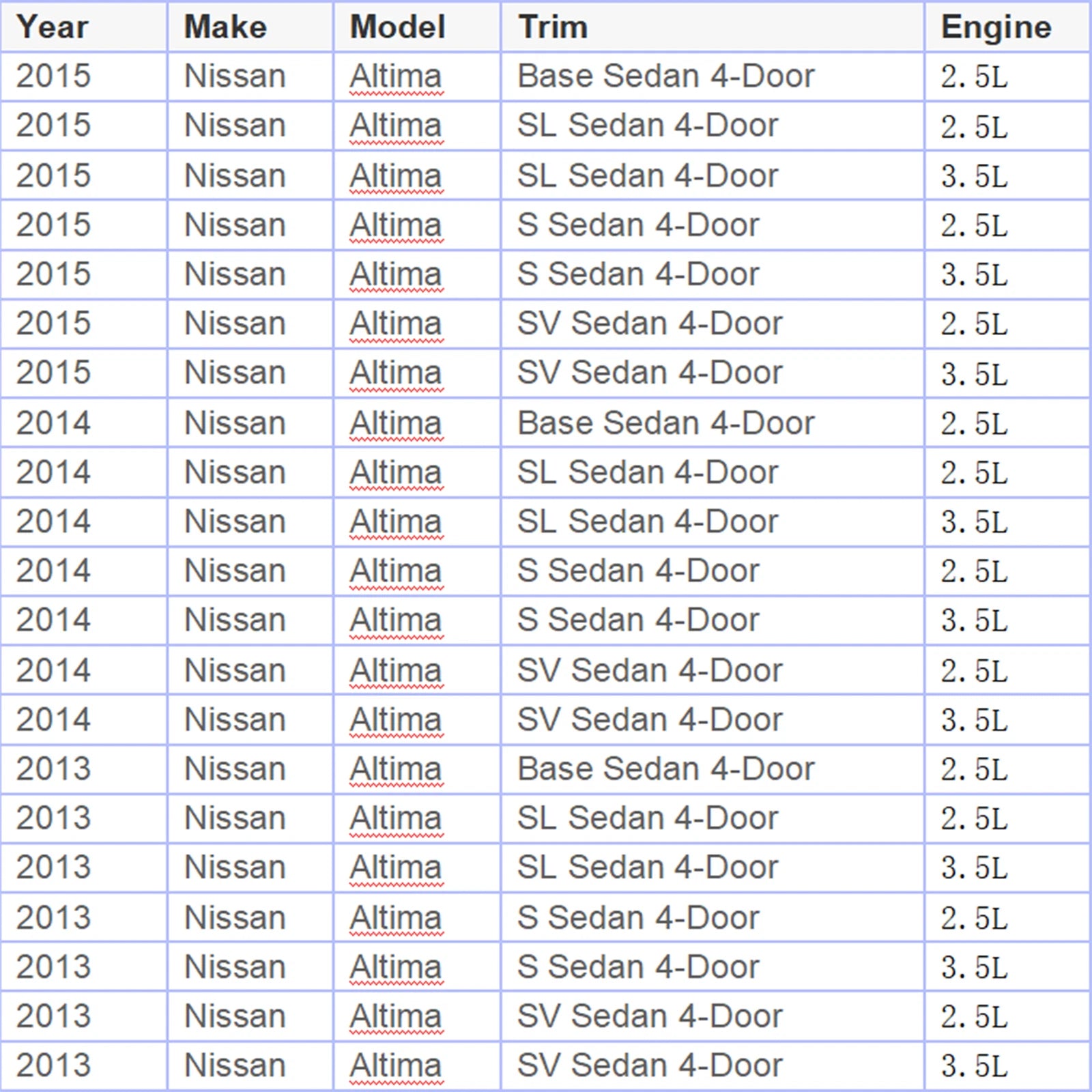This screenshot has width=1092, height=1092.
Task: Click Altima in the 2013 Base Sedan row
Action: point(396,770)
